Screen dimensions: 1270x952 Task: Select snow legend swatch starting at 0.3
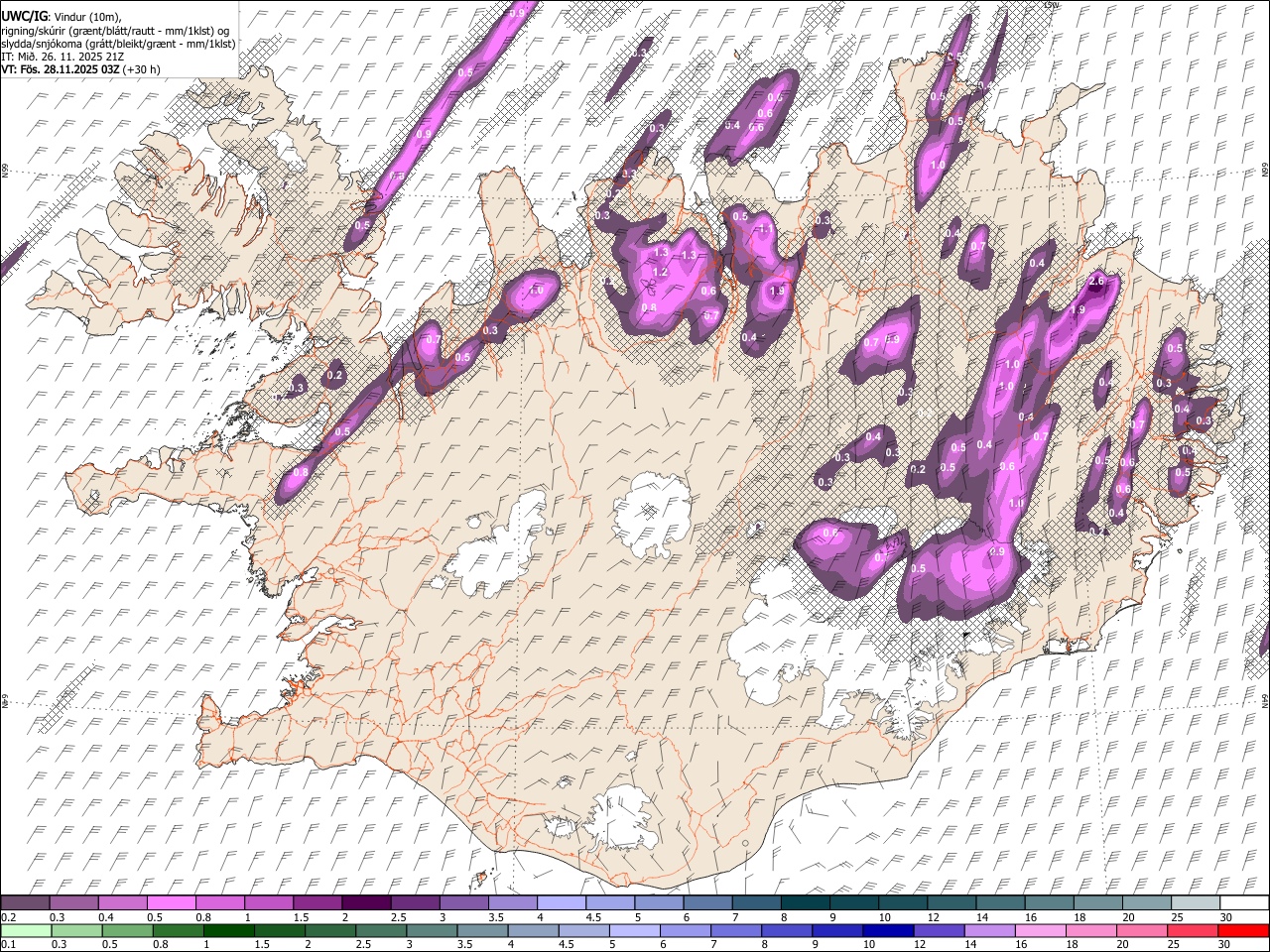pos(74,902)
